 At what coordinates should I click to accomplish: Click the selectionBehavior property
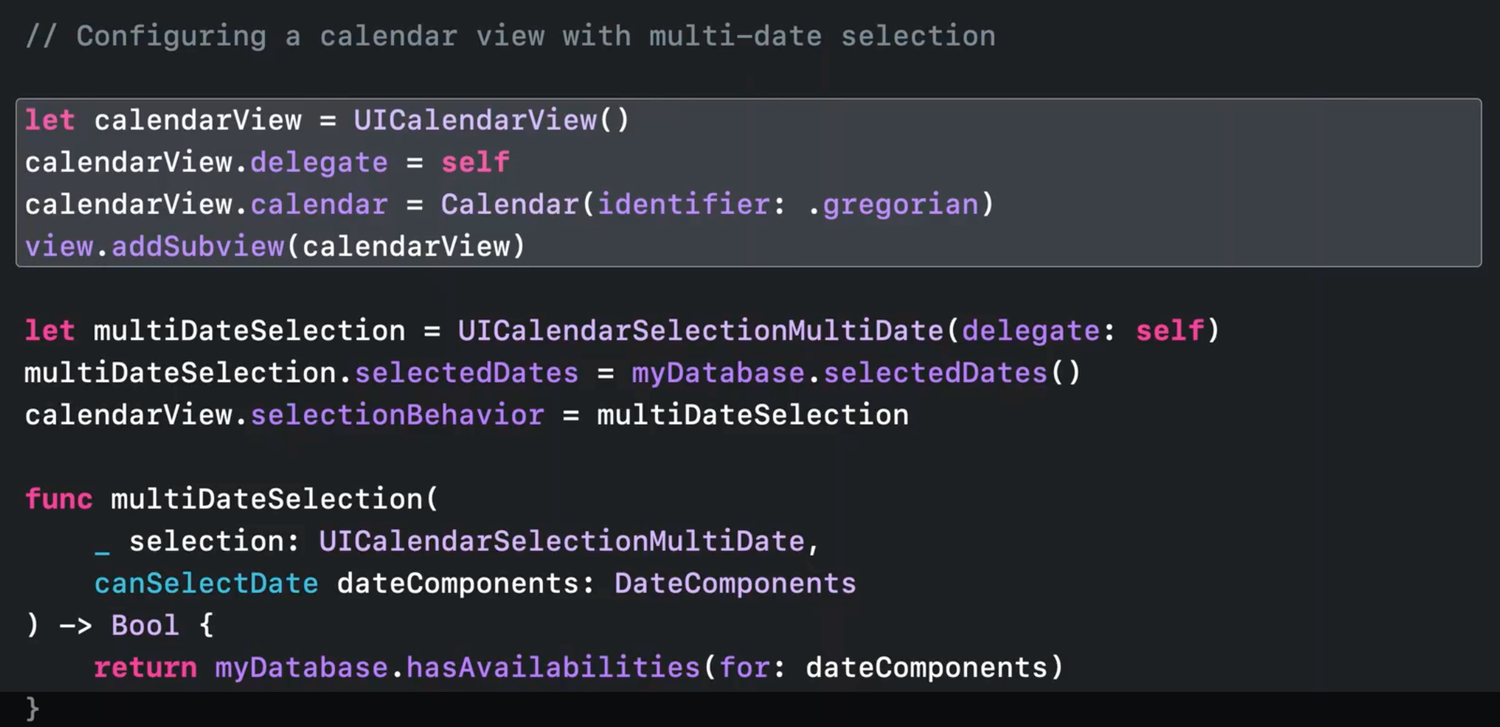tap(397, 414)
